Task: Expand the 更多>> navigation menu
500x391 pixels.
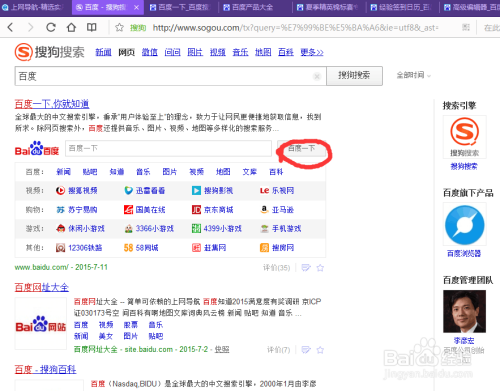Action: pos(312,52)
